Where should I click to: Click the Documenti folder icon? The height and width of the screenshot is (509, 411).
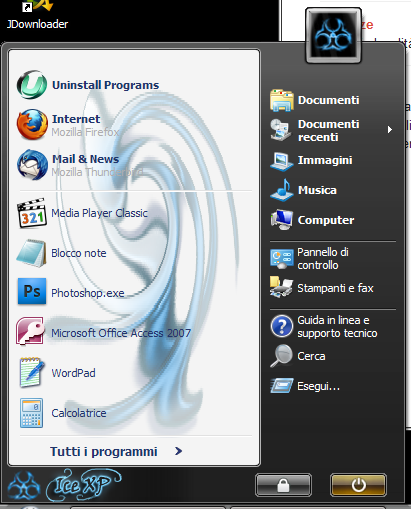coord(282,100)
